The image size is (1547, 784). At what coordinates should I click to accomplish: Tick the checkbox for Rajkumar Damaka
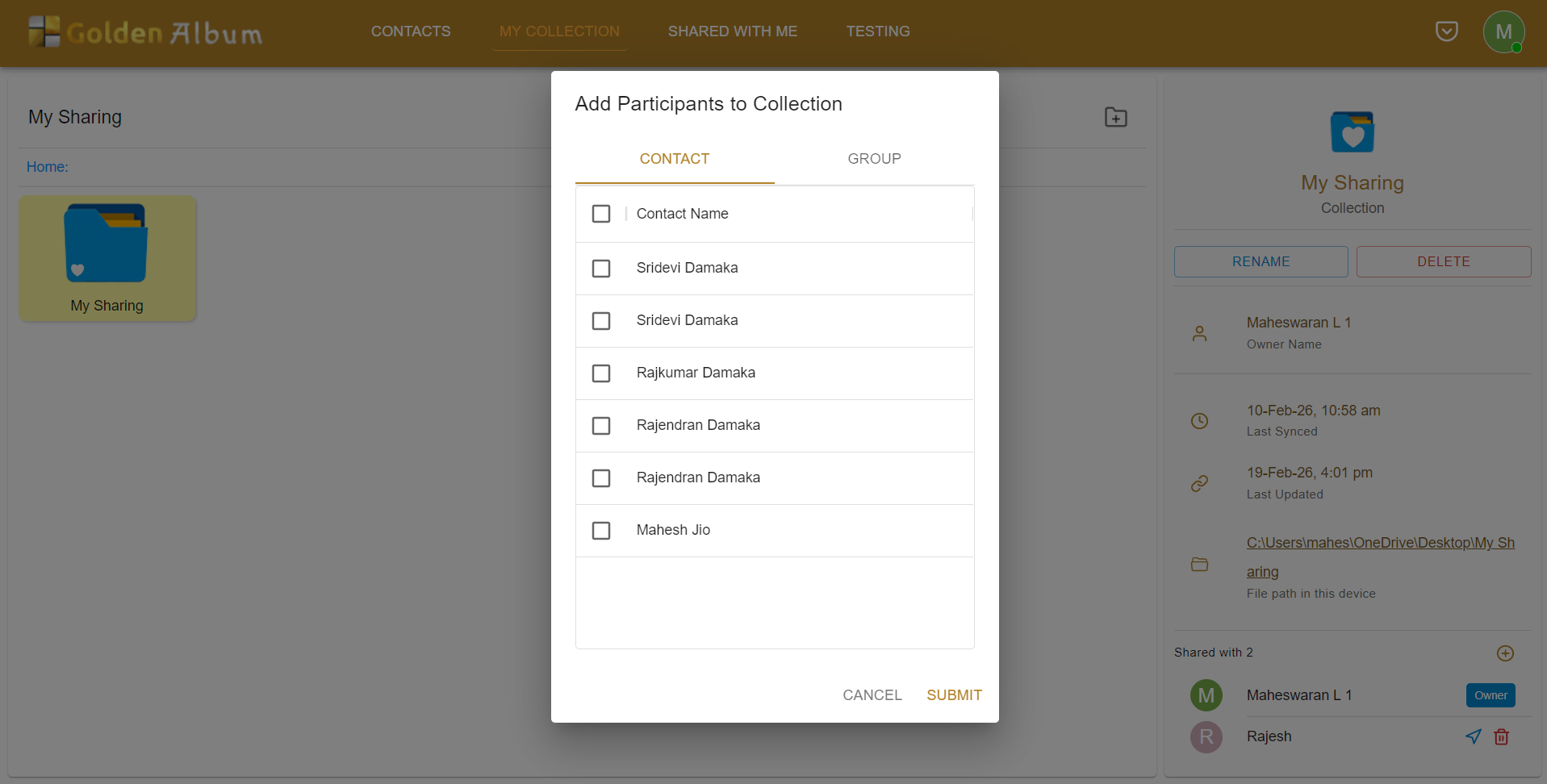[601, 373]
